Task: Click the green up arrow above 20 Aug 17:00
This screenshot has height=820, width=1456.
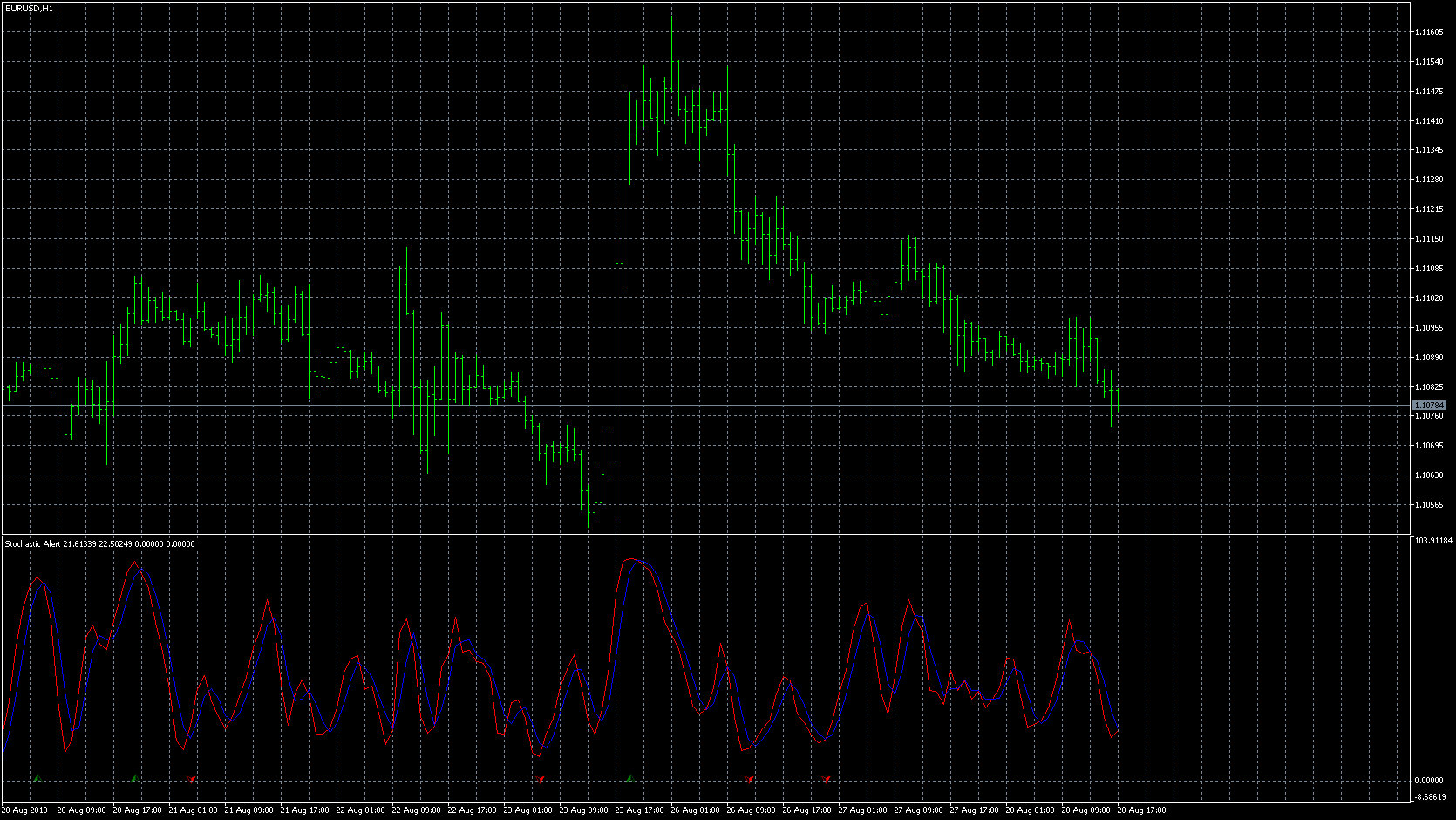Action: coord(134,777)
